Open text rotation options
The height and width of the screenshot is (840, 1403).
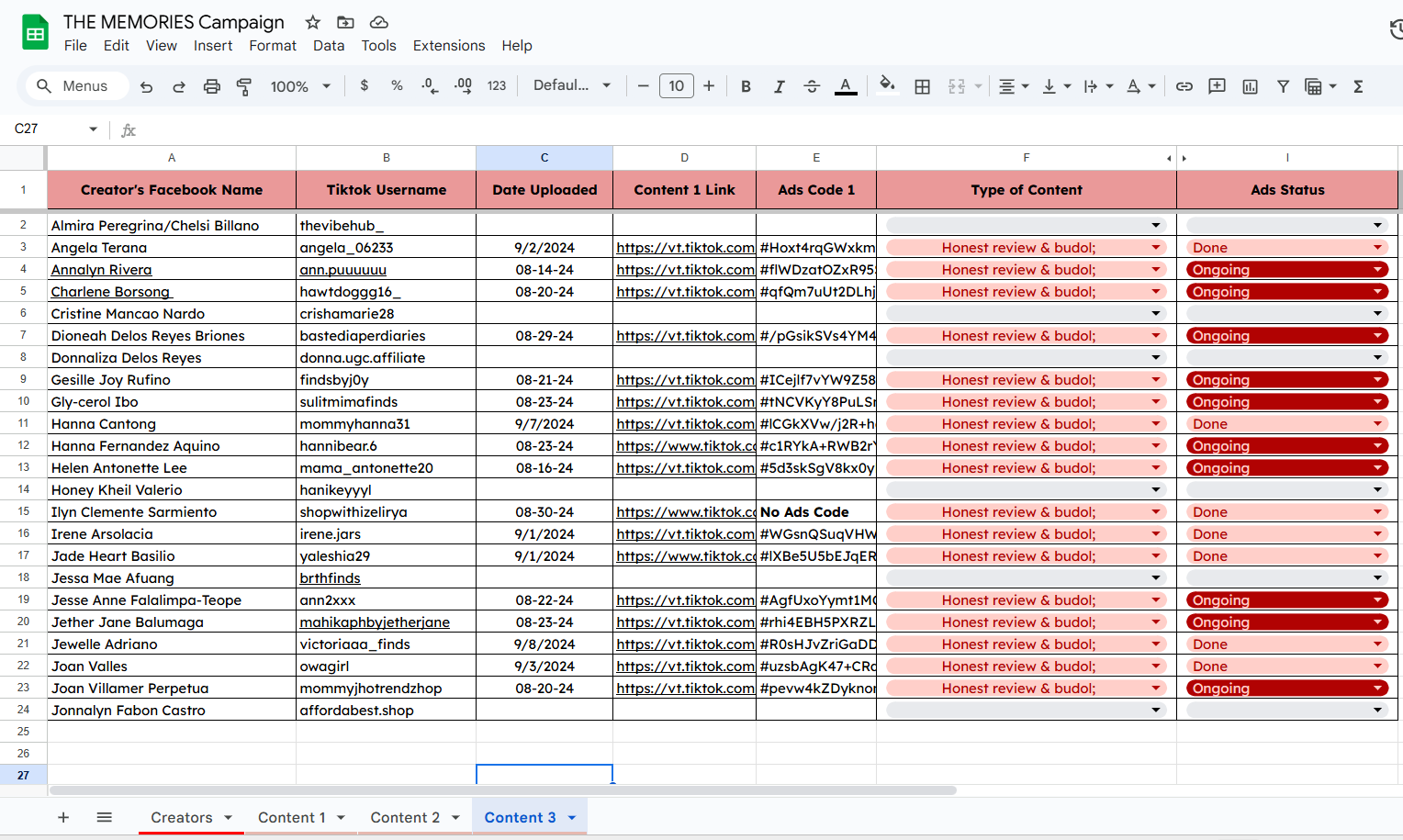tap(1141, 86)
